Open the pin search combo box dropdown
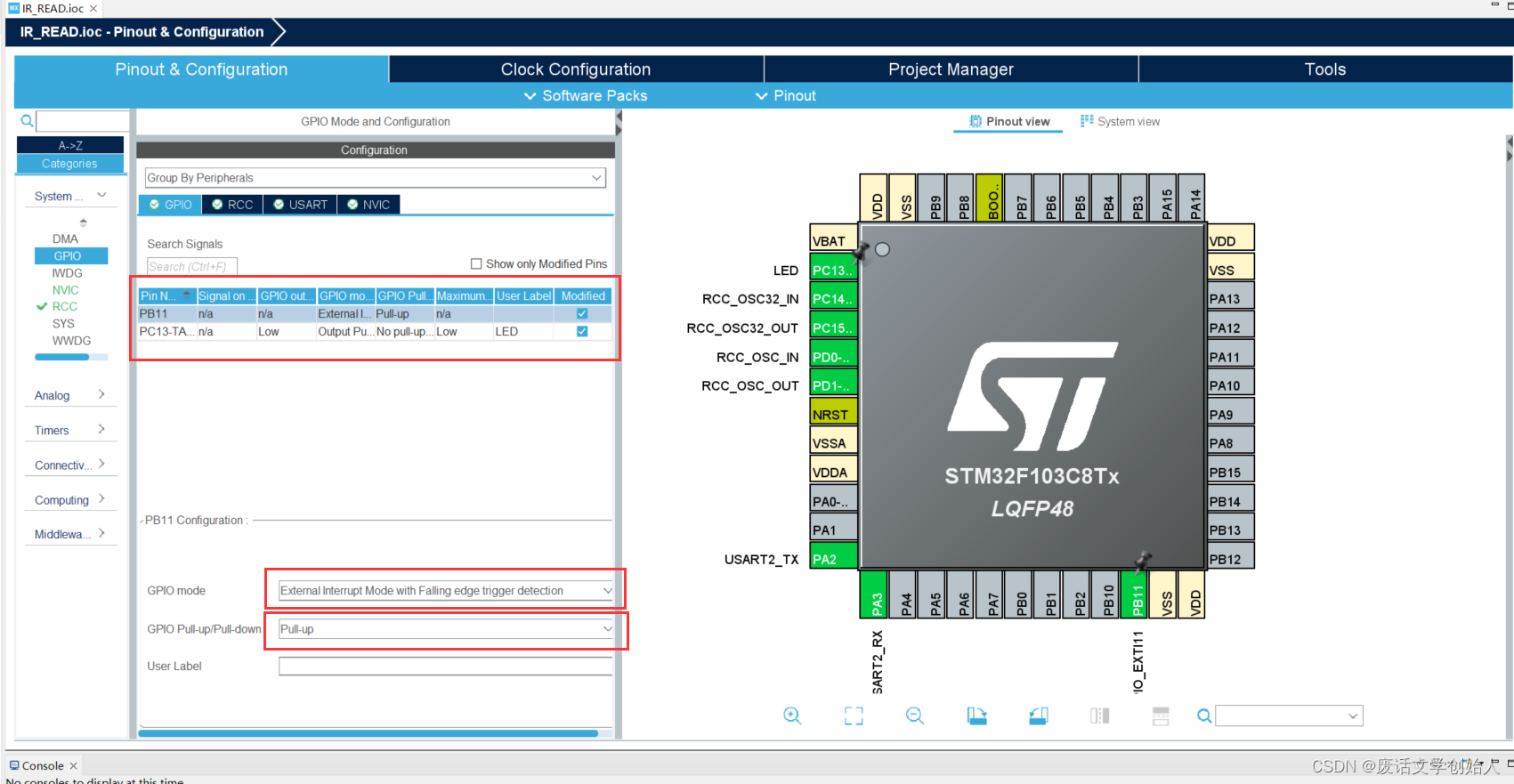Screen dimensions: 1514x784 tap(1353, 715)
